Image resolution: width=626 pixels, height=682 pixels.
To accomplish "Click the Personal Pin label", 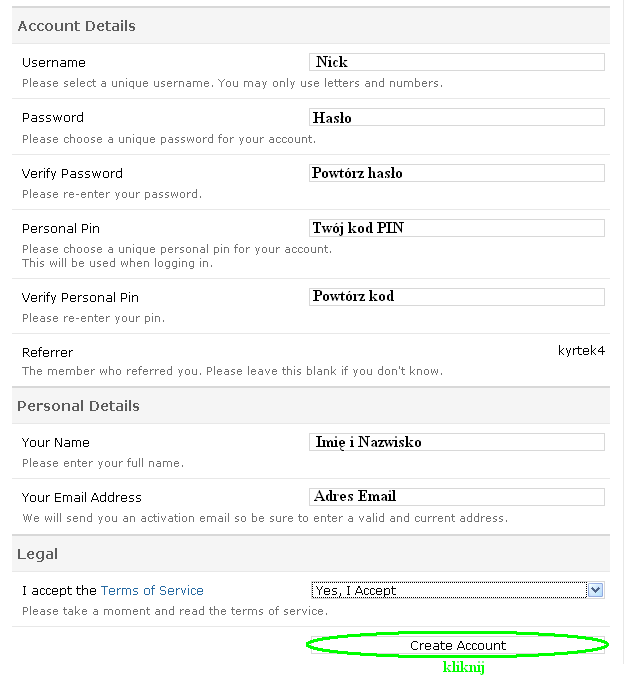I will [x=61, y=229].
